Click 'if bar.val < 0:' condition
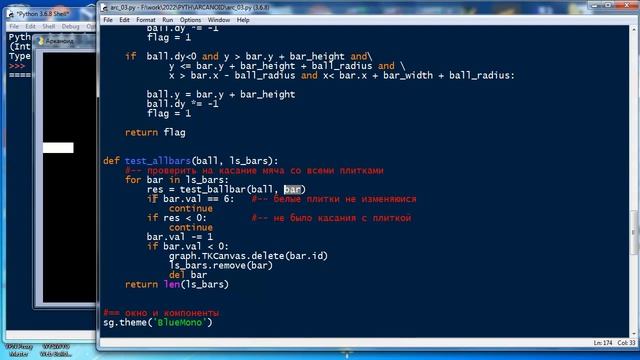Image resolution: width=640 pixels, height=360 pixels. point(188,247)
